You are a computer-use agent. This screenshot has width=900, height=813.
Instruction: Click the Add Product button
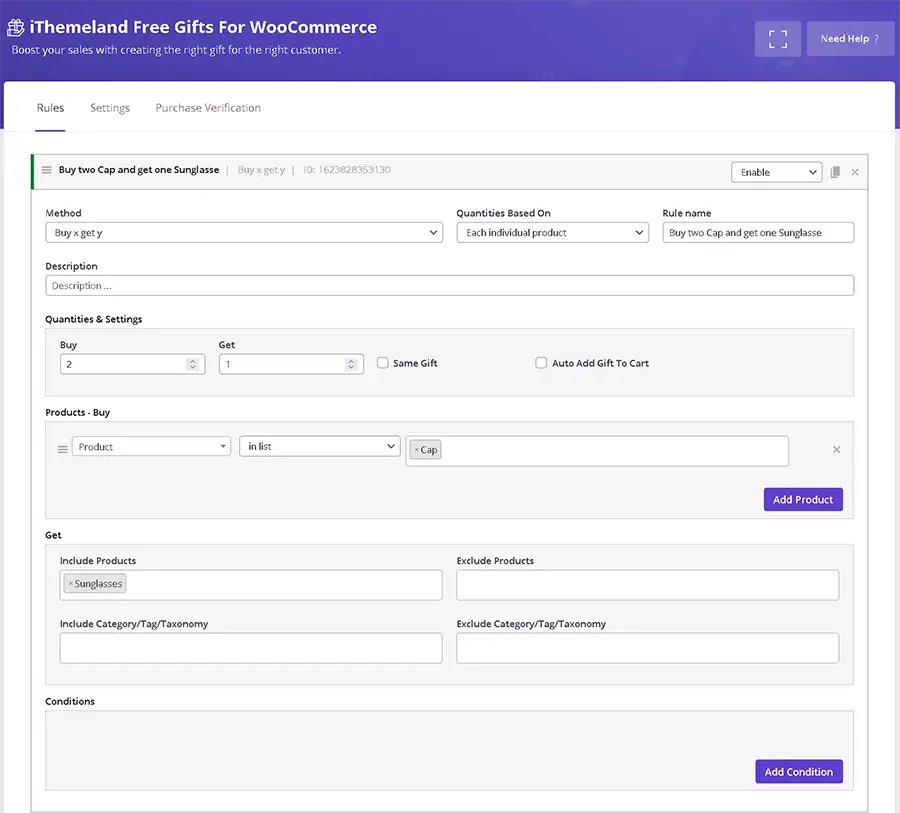pyautogui.click(x=802, y=499)
